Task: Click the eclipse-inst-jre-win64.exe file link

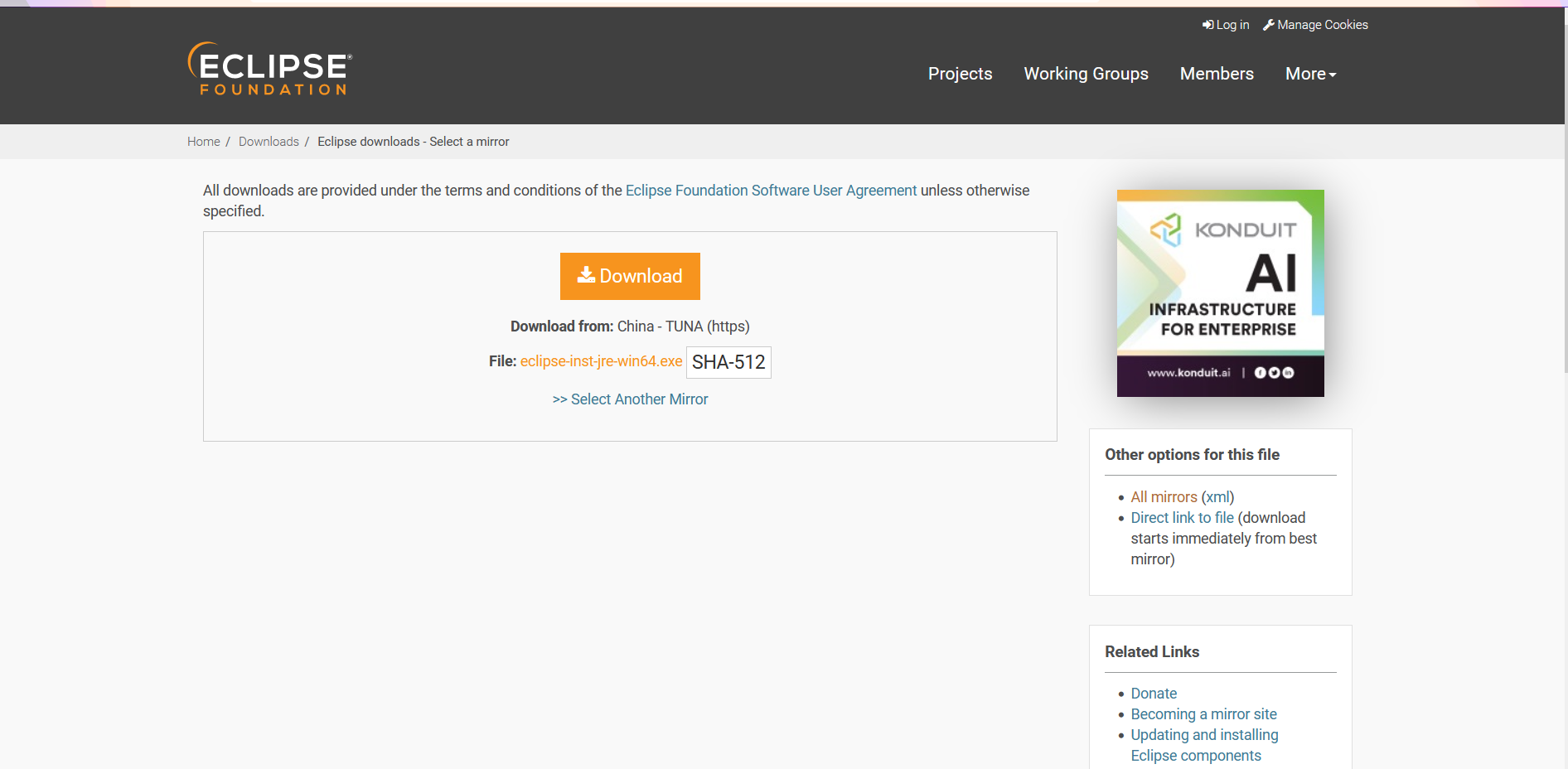Action: coord(601,361)
